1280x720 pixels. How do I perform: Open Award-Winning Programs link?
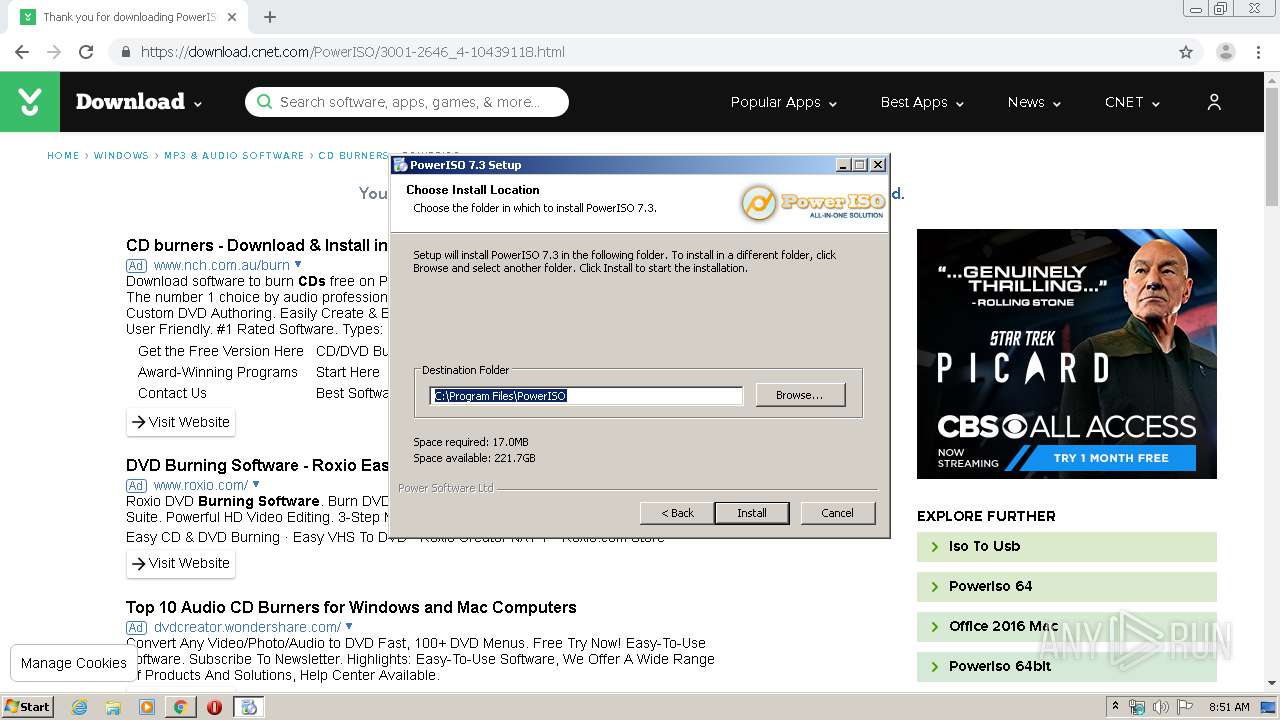pos(218,372)
